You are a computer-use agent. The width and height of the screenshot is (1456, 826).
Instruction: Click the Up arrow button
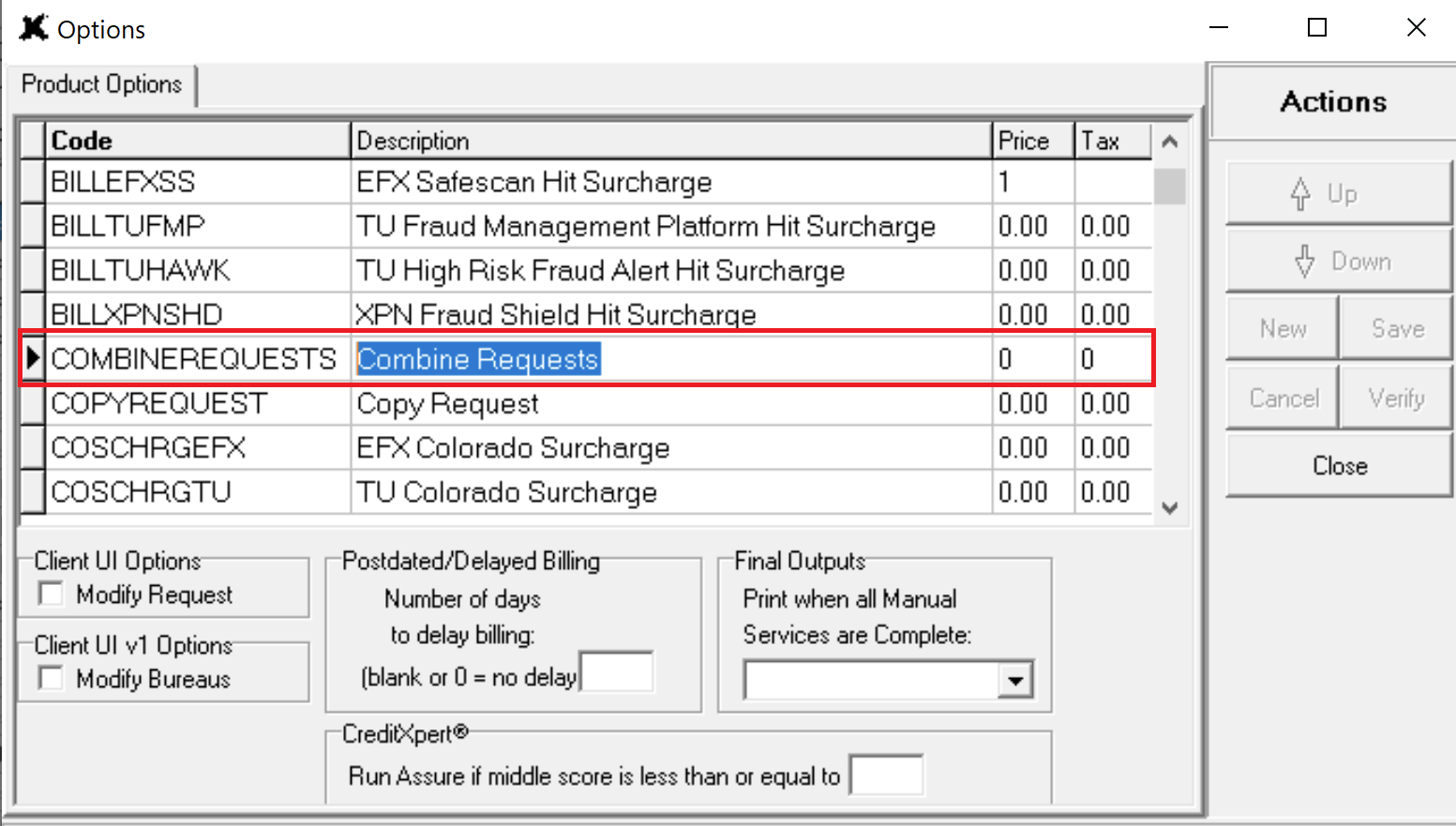1339,194
